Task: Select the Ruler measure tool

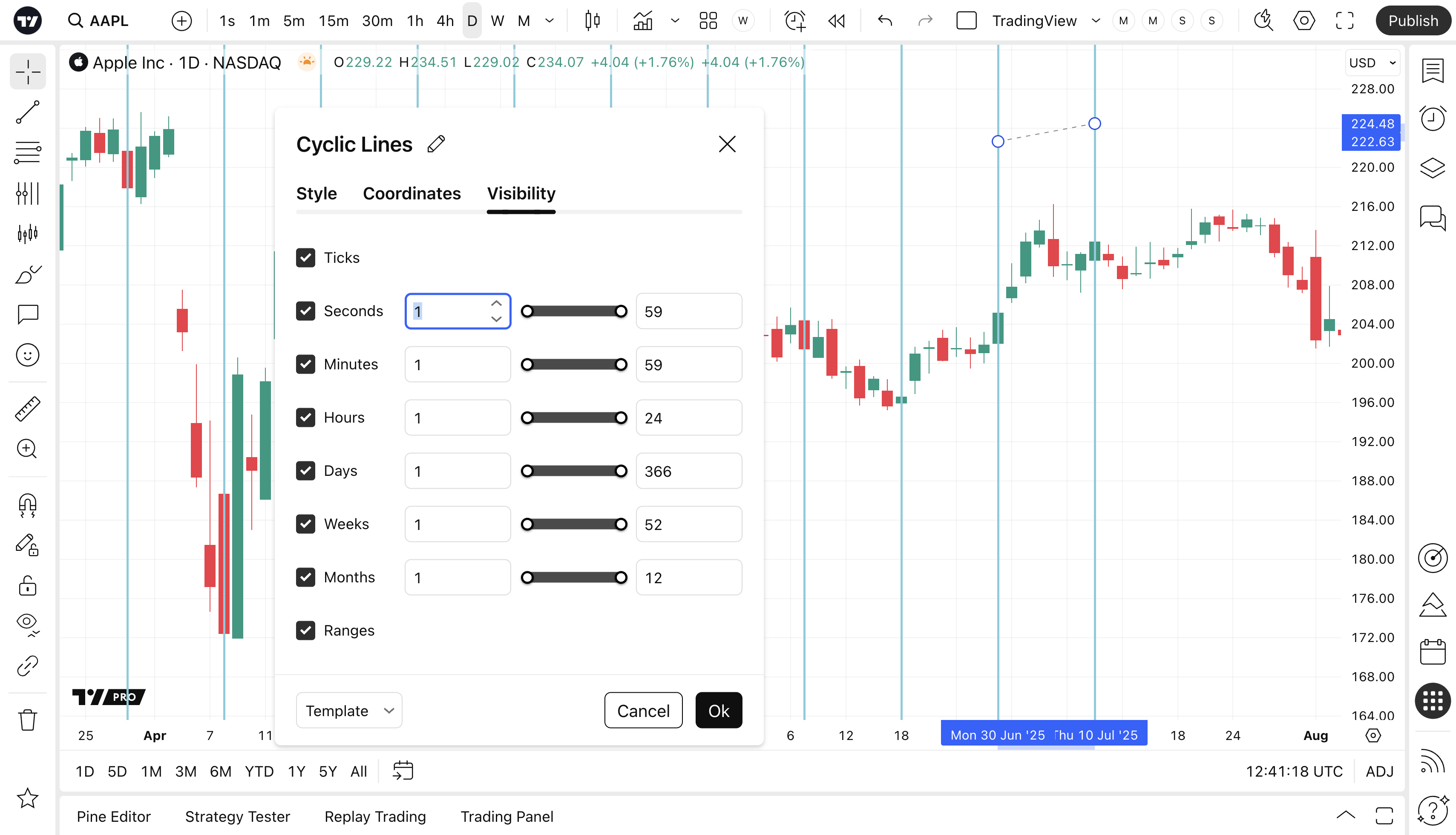Action: click(x=27, y=409)
